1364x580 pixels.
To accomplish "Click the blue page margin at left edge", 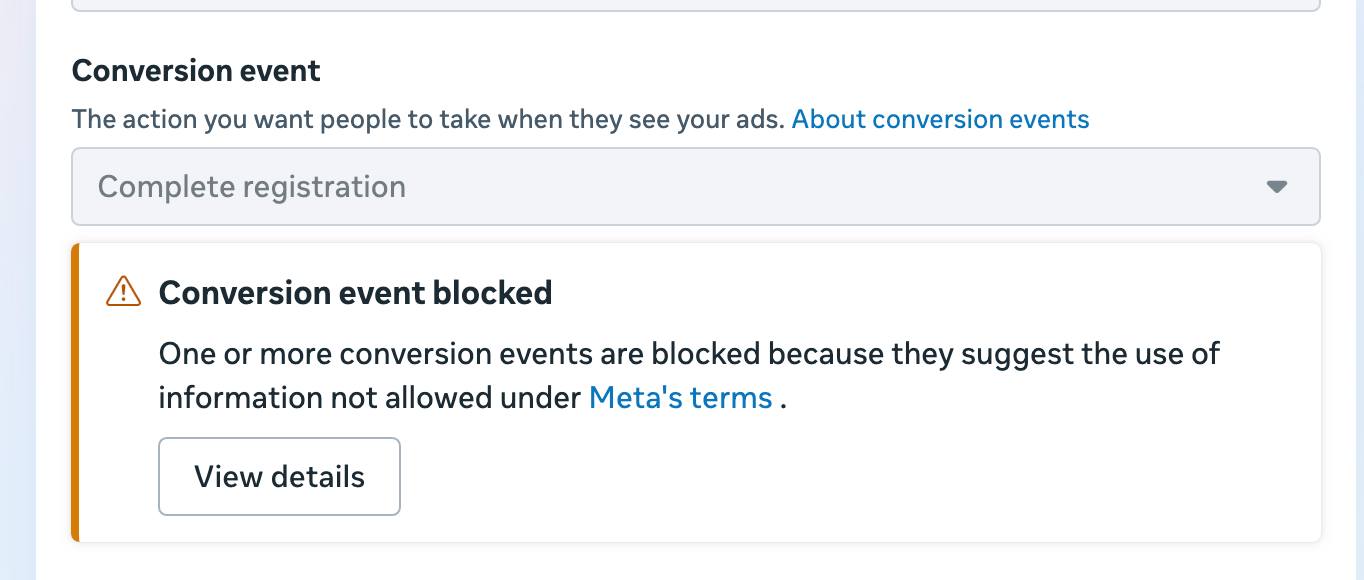I will click(x=17, y=300).
